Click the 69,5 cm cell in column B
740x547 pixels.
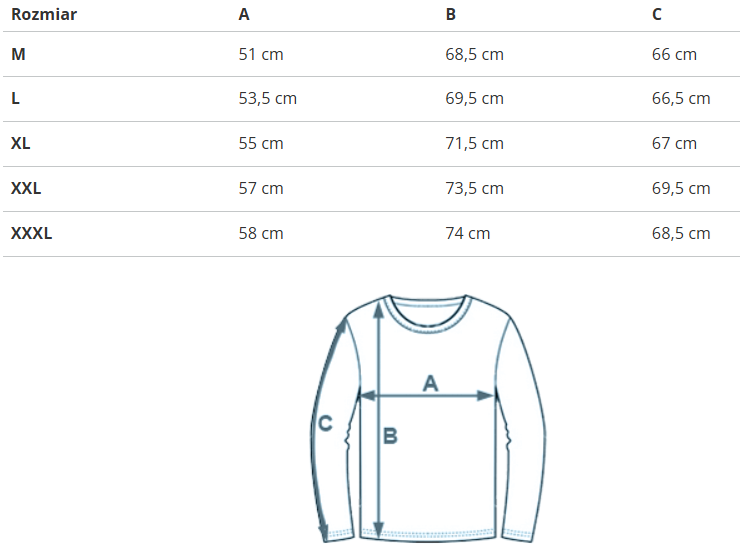coord(474,98)
